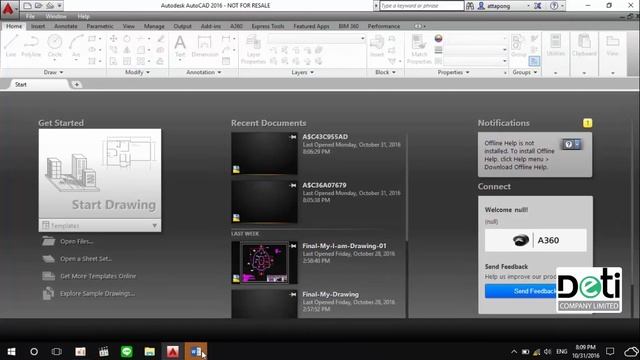Click the Utilities panel icon
The image size is (640, 360).
[x=556, y=45]
